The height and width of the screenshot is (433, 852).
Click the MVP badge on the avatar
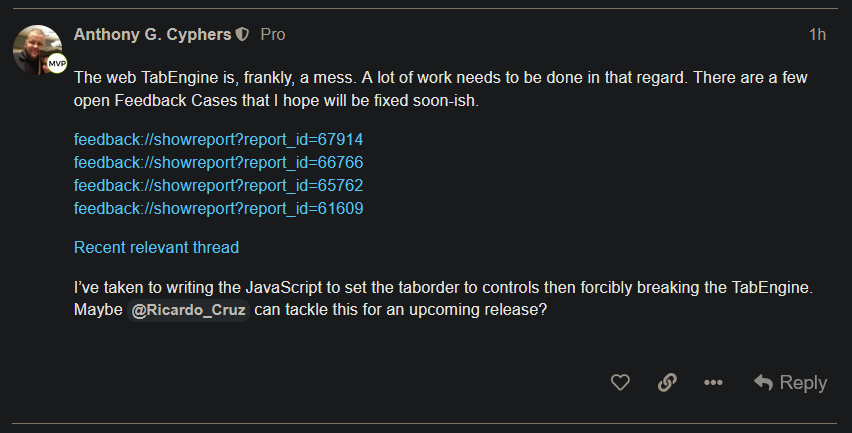(x=57, y=64)
